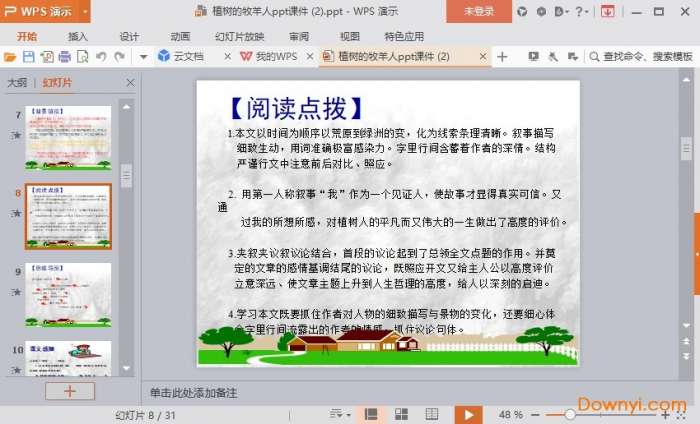Viewport: 700px width, 424px height.
Task: Close the 植树的牧羊人ppt课件 (2) tab
Action: click(x=483, y=57)
